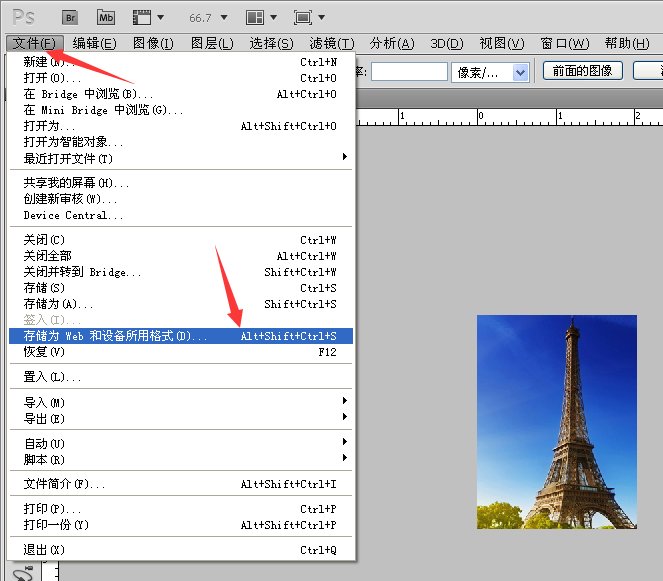Open the 图层(L) menu
The image size is (663, 581).
point(212,43)
